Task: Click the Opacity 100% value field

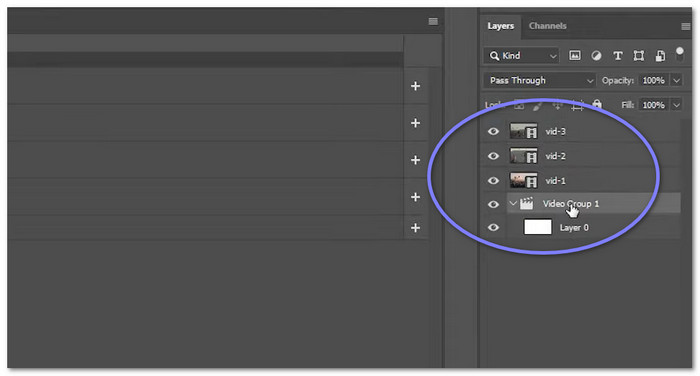Action: point(654,80)
